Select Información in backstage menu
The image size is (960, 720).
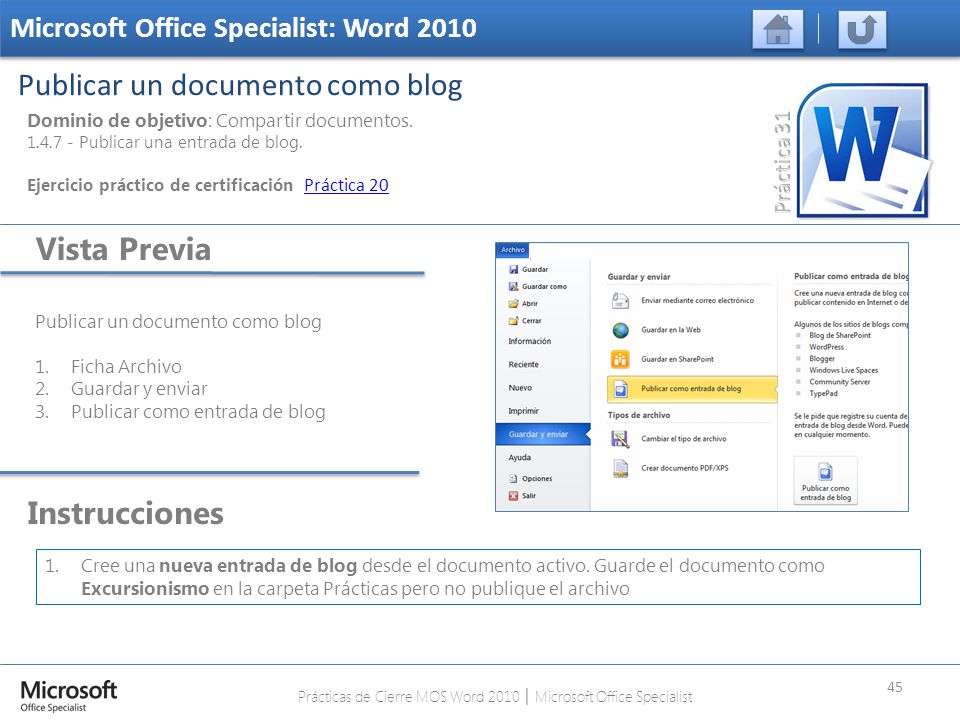coord(530,341)
